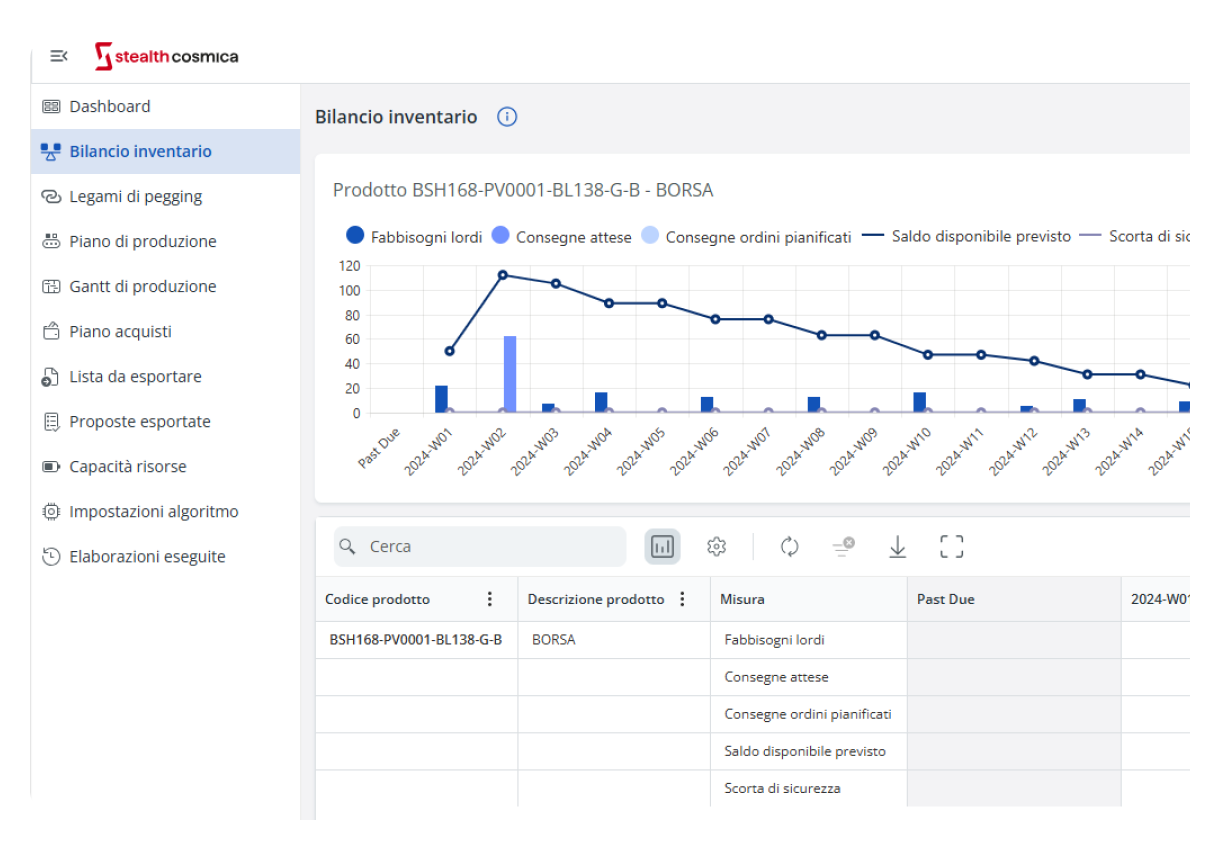Screen dimensions: 1220x850
Task: Download the inventory table data
Action: (x=898, y=547)
